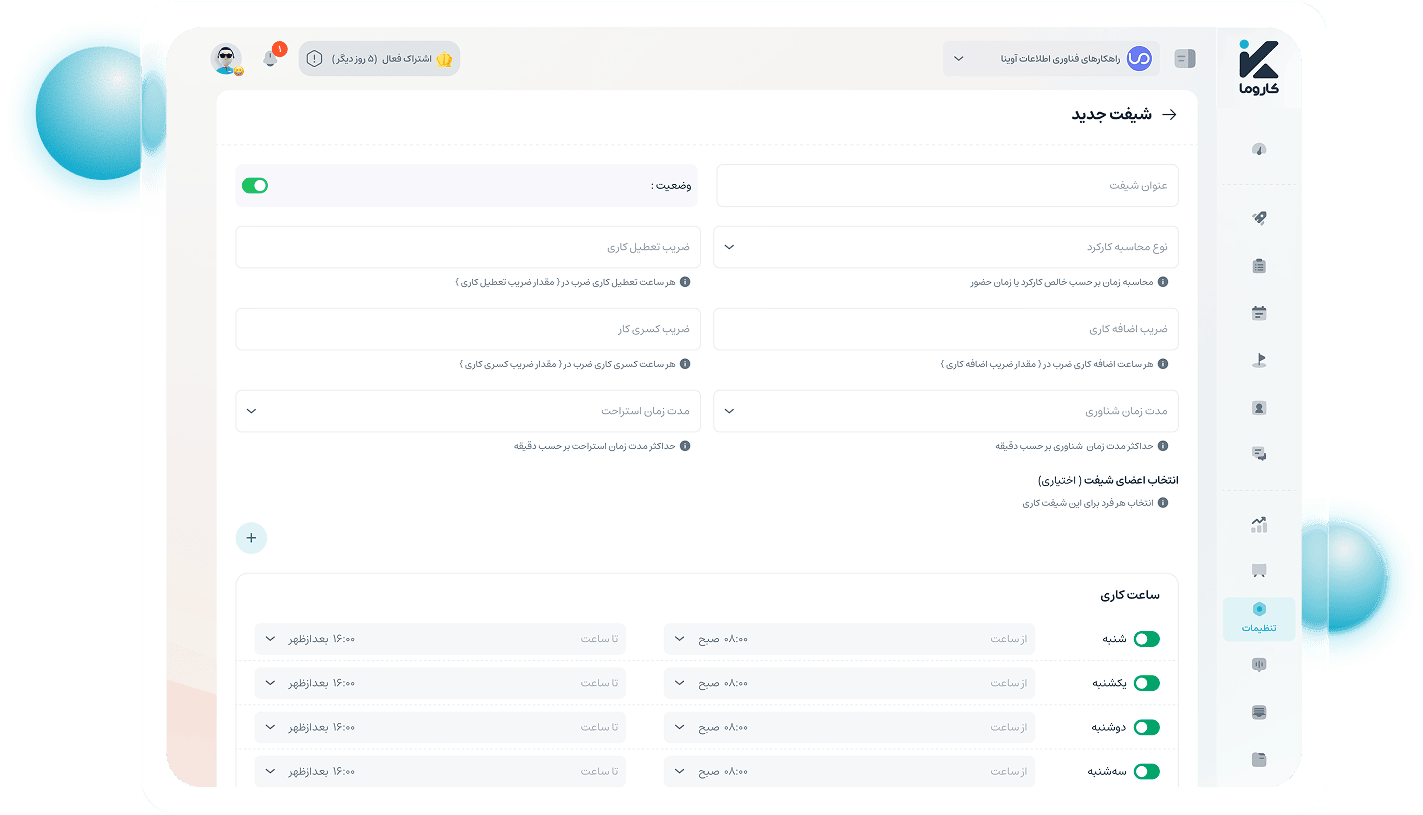The height and width of the screenshot is (815, 1423).
Task: Click the bottom folder-note icon in the sidebar
Action: click(x=1259, y=759)
